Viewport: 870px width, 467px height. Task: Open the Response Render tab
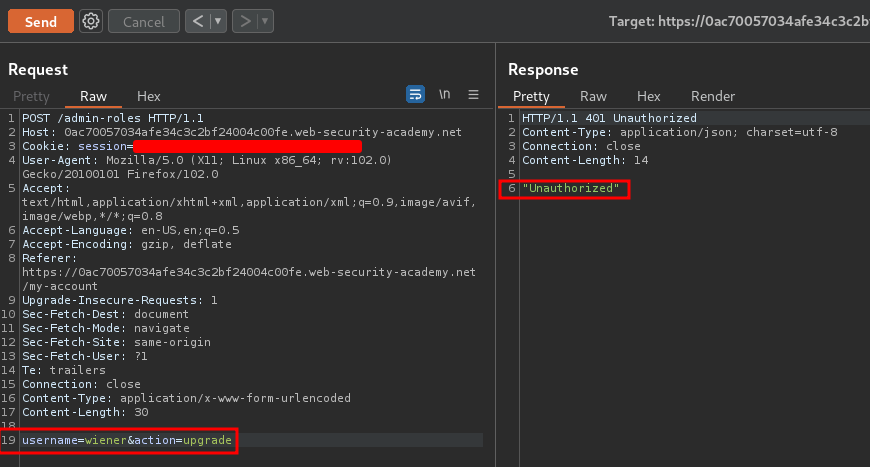[712, 96]
